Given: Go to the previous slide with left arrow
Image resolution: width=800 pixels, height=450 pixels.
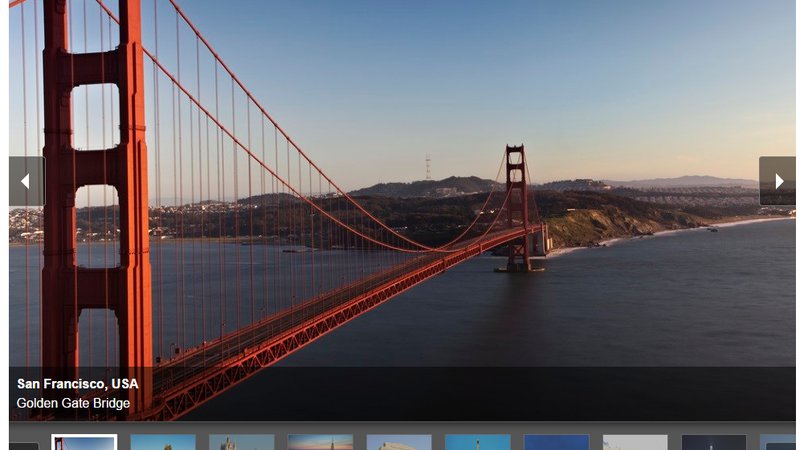Looking at the screenshot, I should tap(26, 181).
